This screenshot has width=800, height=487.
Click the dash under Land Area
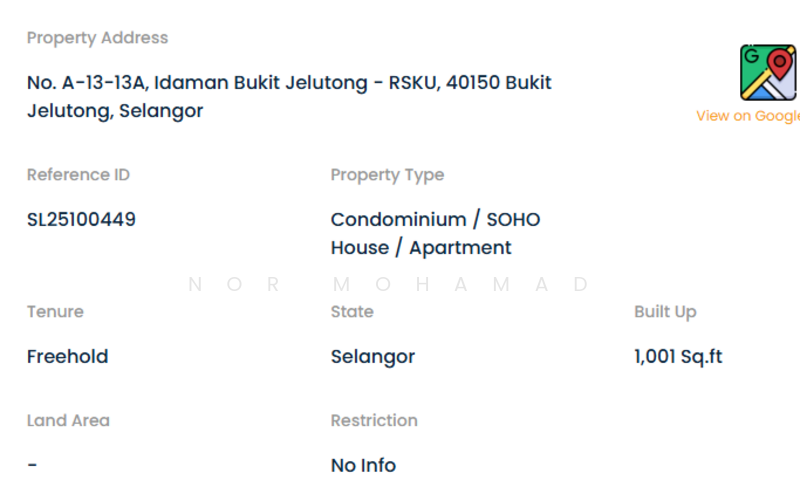pos(32,465)
